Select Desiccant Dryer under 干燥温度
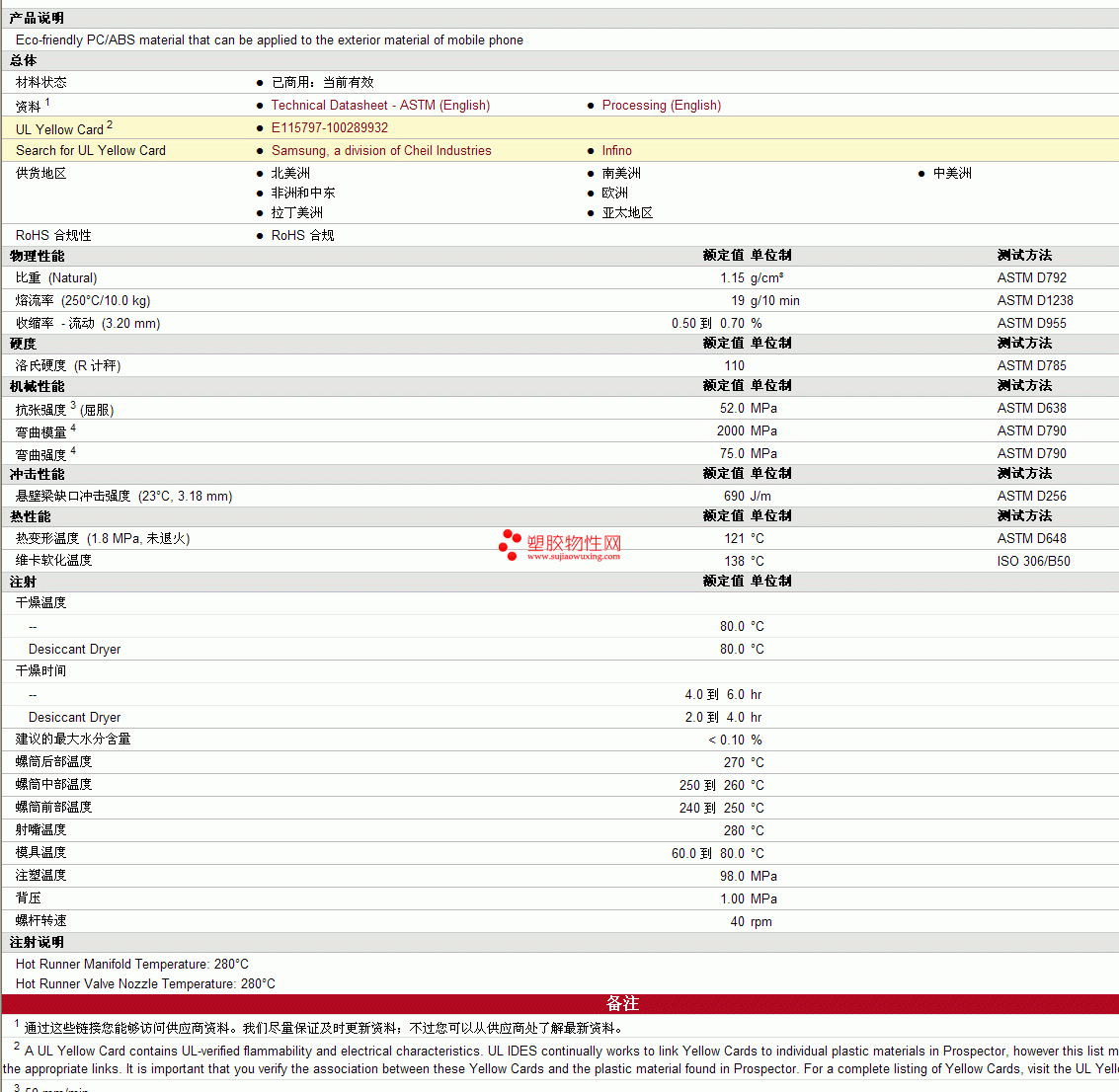Image resolution: width=1119 pixels, height=1092 pixels. (74, 649)
